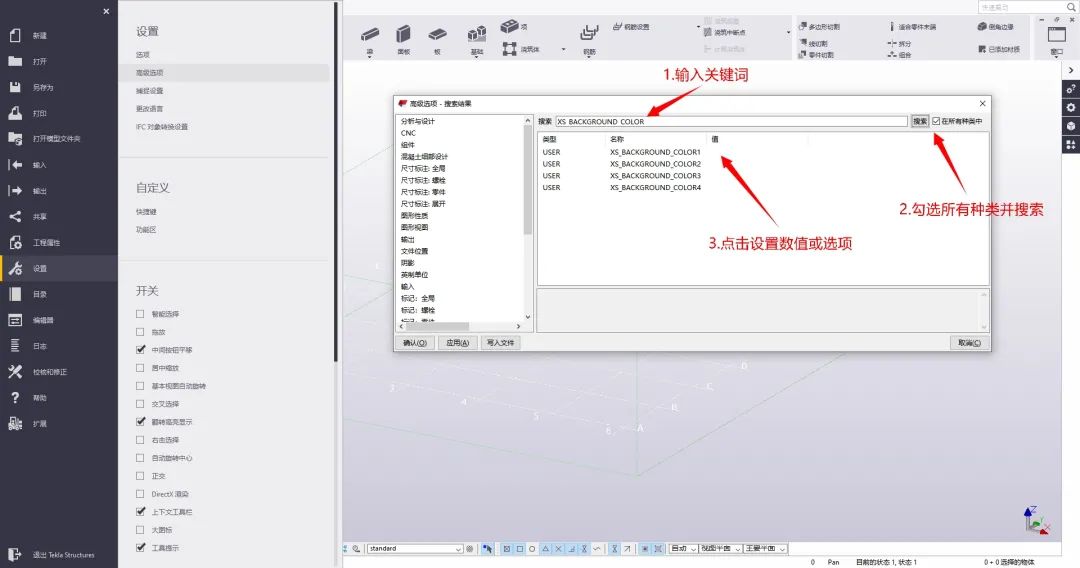Click the 另存为 save-as disk icon
Viewport: 1080px width, 568px height.
(x=15, y=87)
